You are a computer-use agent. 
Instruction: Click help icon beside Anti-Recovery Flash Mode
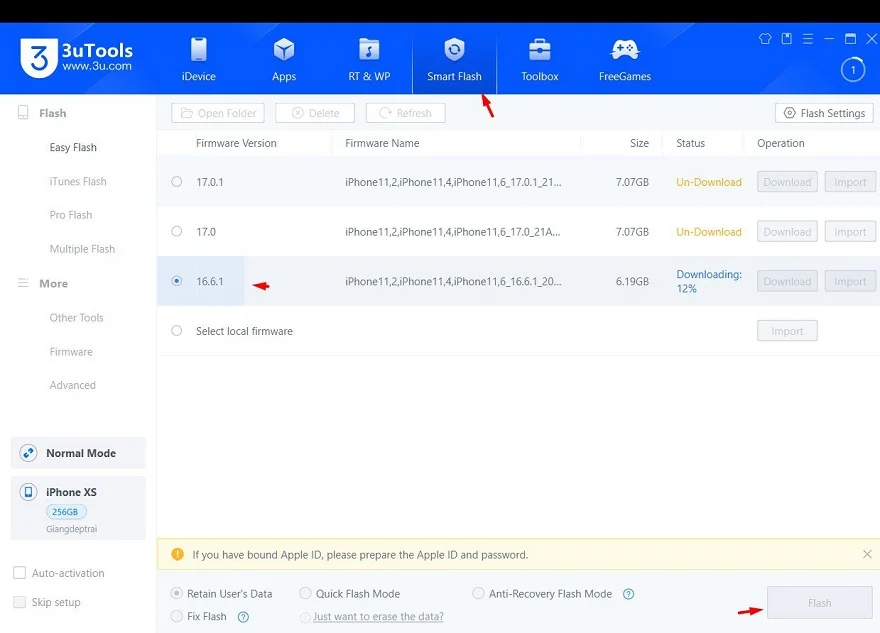629,594
